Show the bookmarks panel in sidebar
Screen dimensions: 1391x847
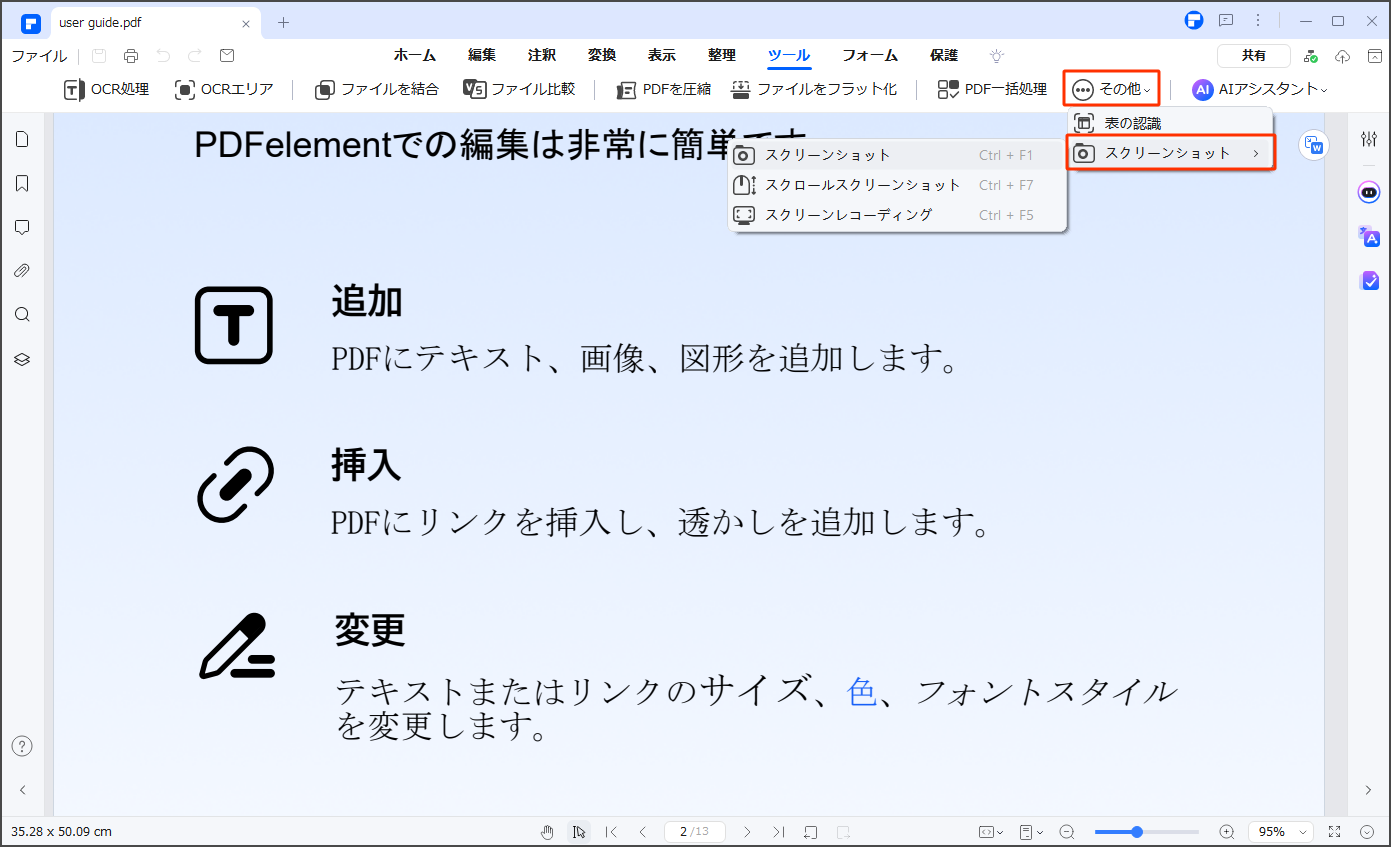(x=22, y=183)
